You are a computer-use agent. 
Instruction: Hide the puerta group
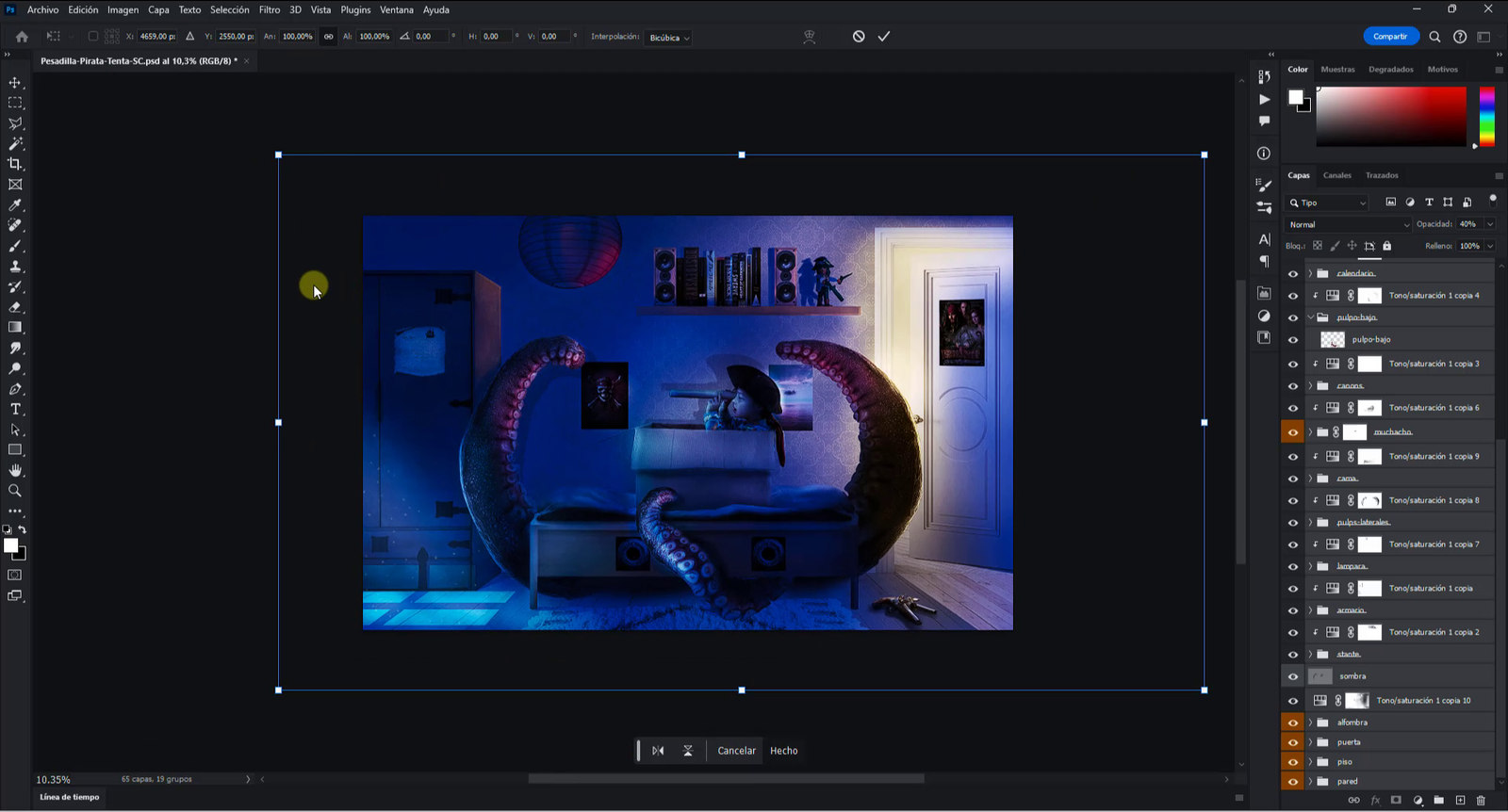[1293, 742]
